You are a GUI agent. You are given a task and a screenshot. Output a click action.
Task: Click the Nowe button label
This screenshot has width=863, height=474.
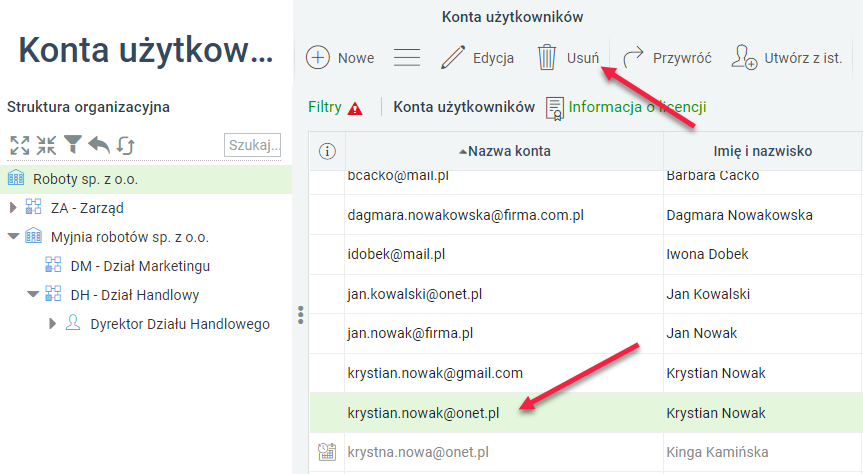pos(356,58)
